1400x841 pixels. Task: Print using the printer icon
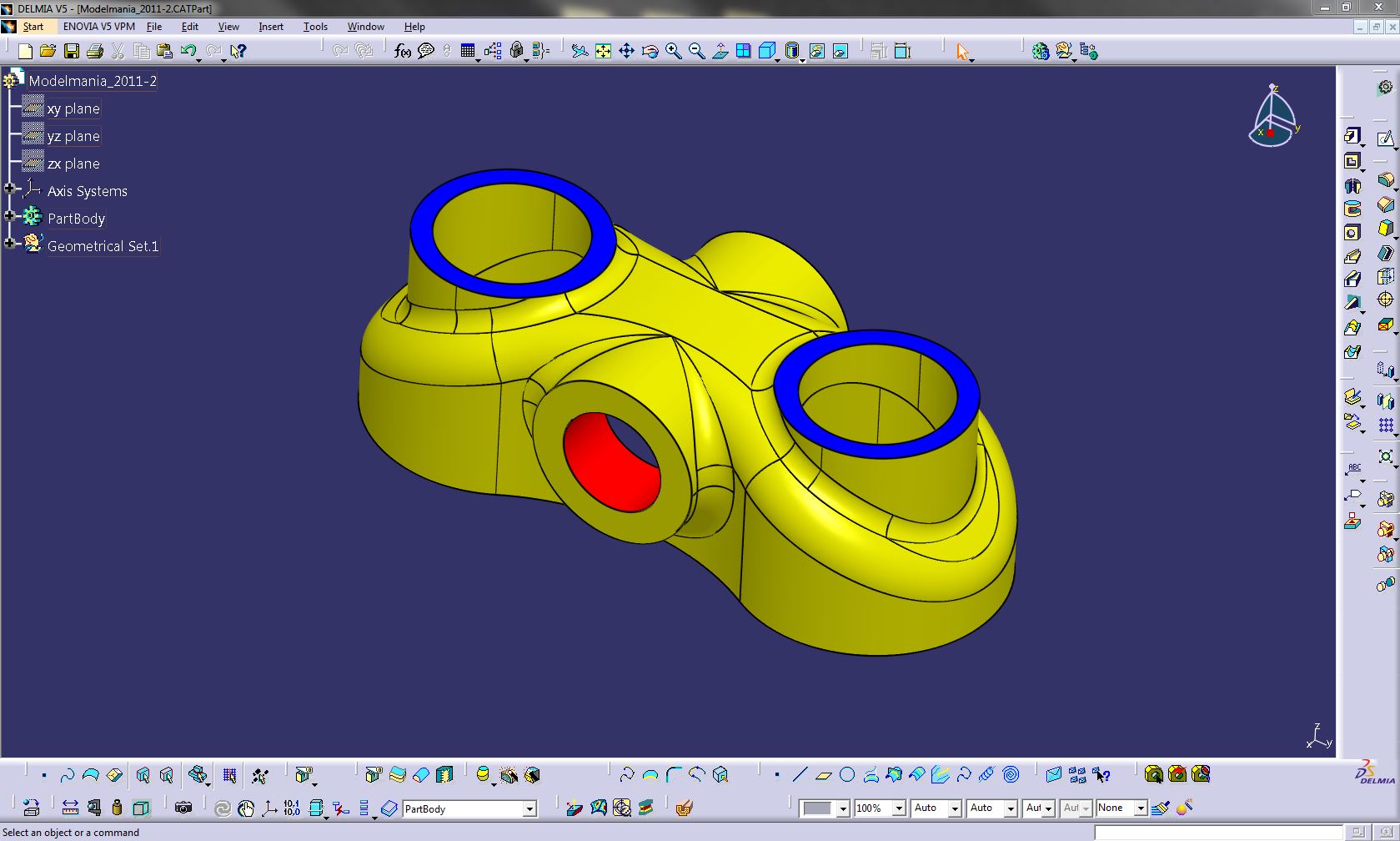tap(94, 51)
